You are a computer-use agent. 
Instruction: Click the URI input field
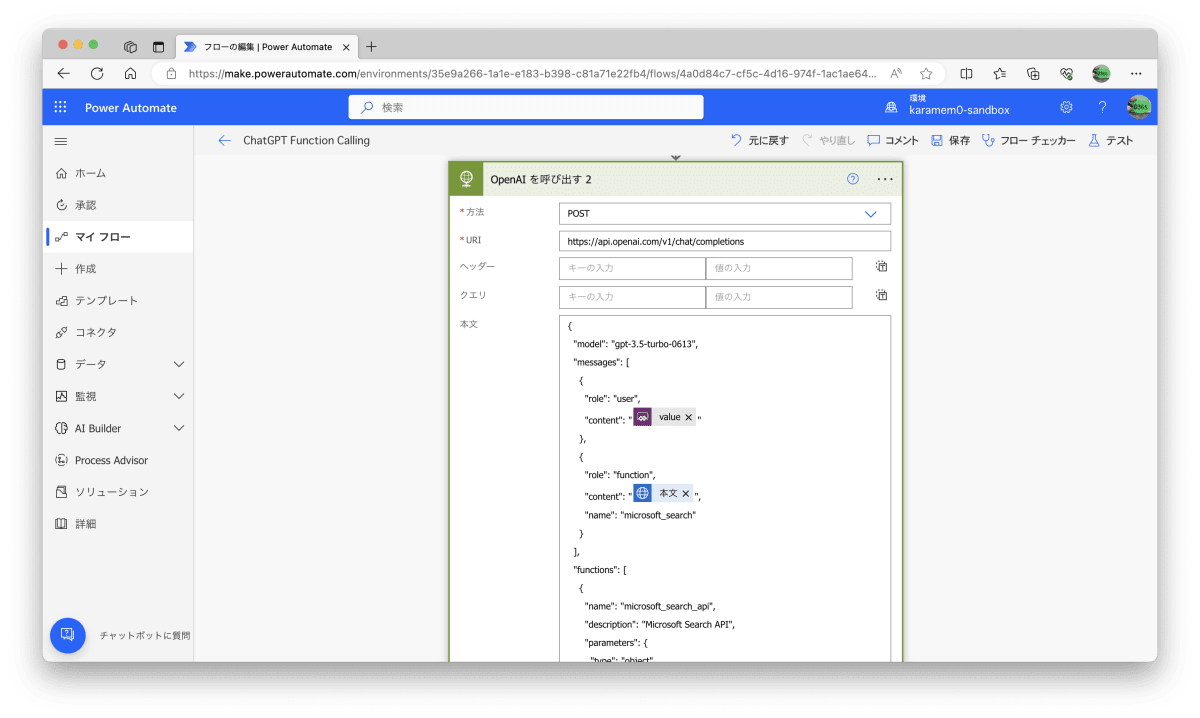tap(725, 241)
